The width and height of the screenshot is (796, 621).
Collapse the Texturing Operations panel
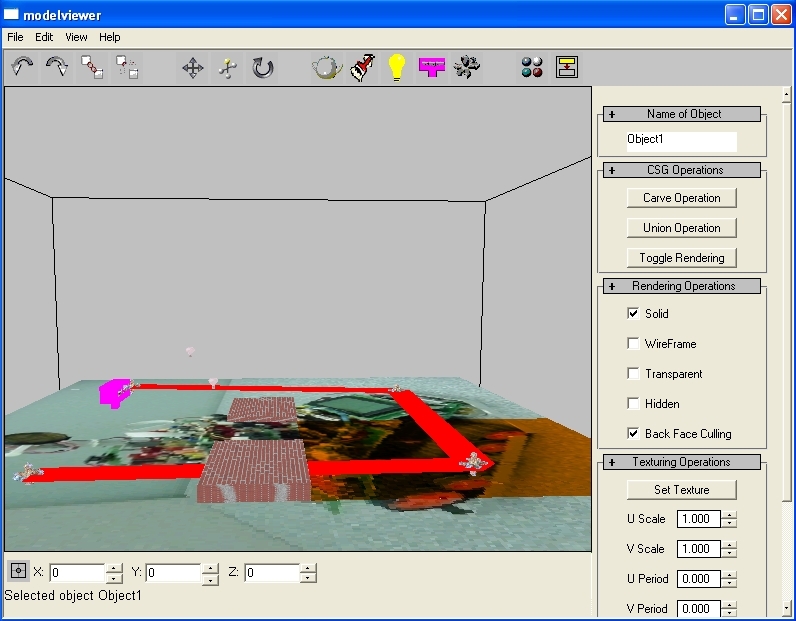click(612, 462)
